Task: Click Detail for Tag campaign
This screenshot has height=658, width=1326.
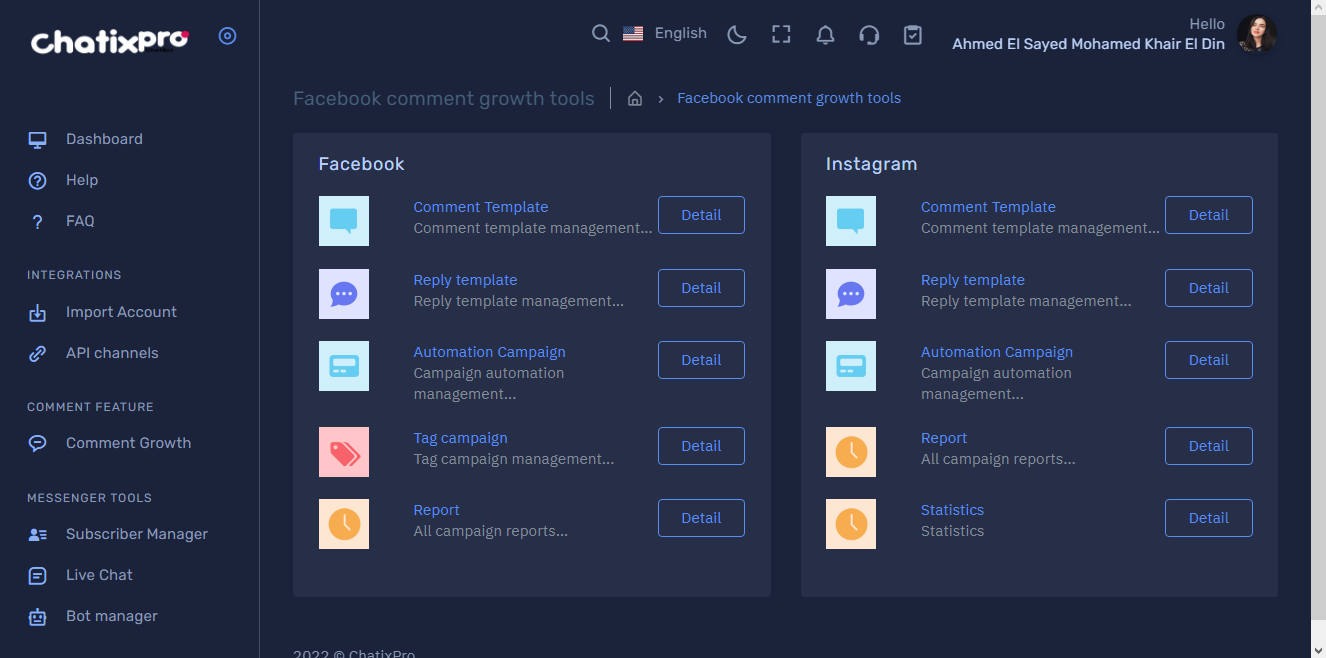Action: coord(701,446)
